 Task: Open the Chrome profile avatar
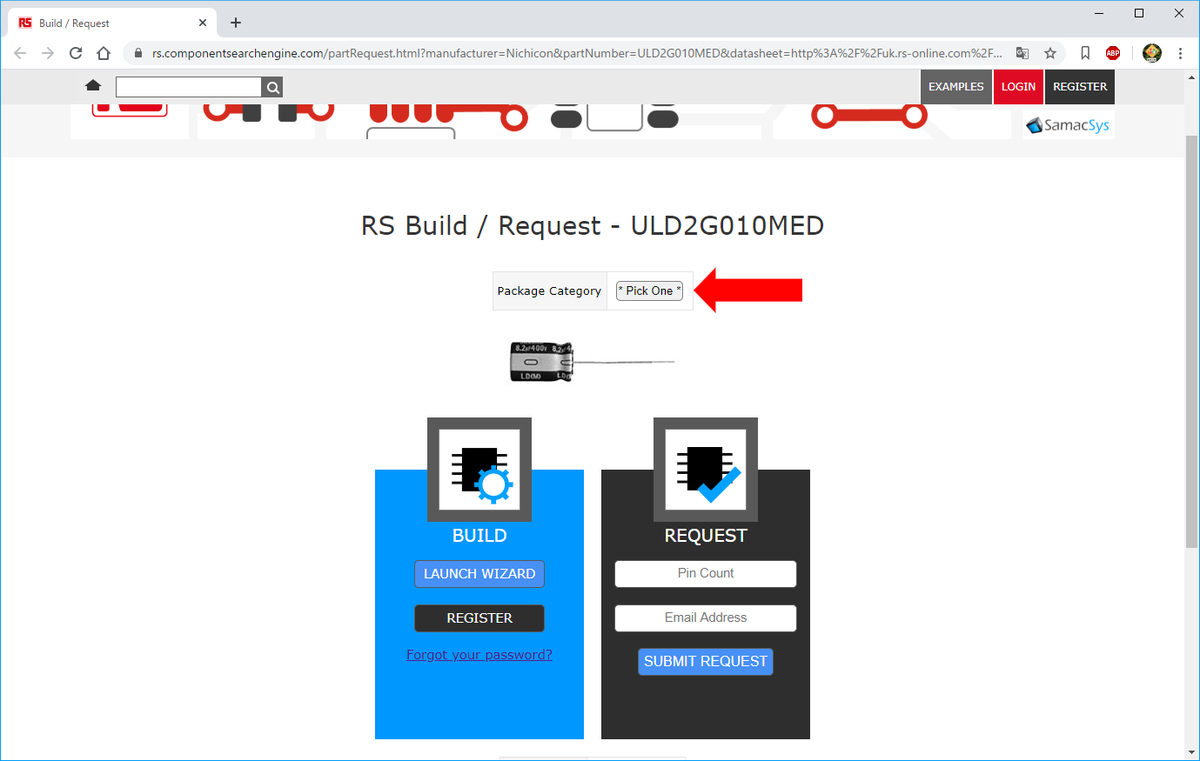pyautogui.click(x=1151, y=53)
